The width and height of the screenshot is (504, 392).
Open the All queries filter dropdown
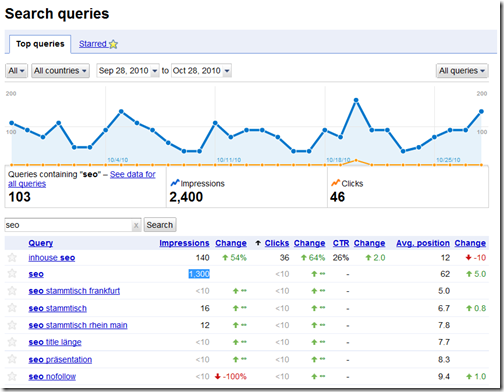pos(462,71)
